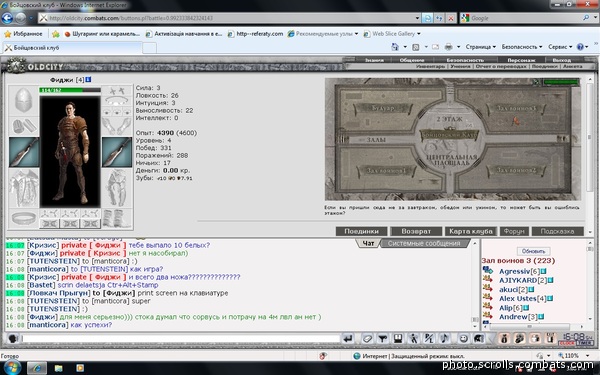Screen dimensions: 600x375
Task: Click the chat window vertical scrollbar
Action: click(474, 283)
